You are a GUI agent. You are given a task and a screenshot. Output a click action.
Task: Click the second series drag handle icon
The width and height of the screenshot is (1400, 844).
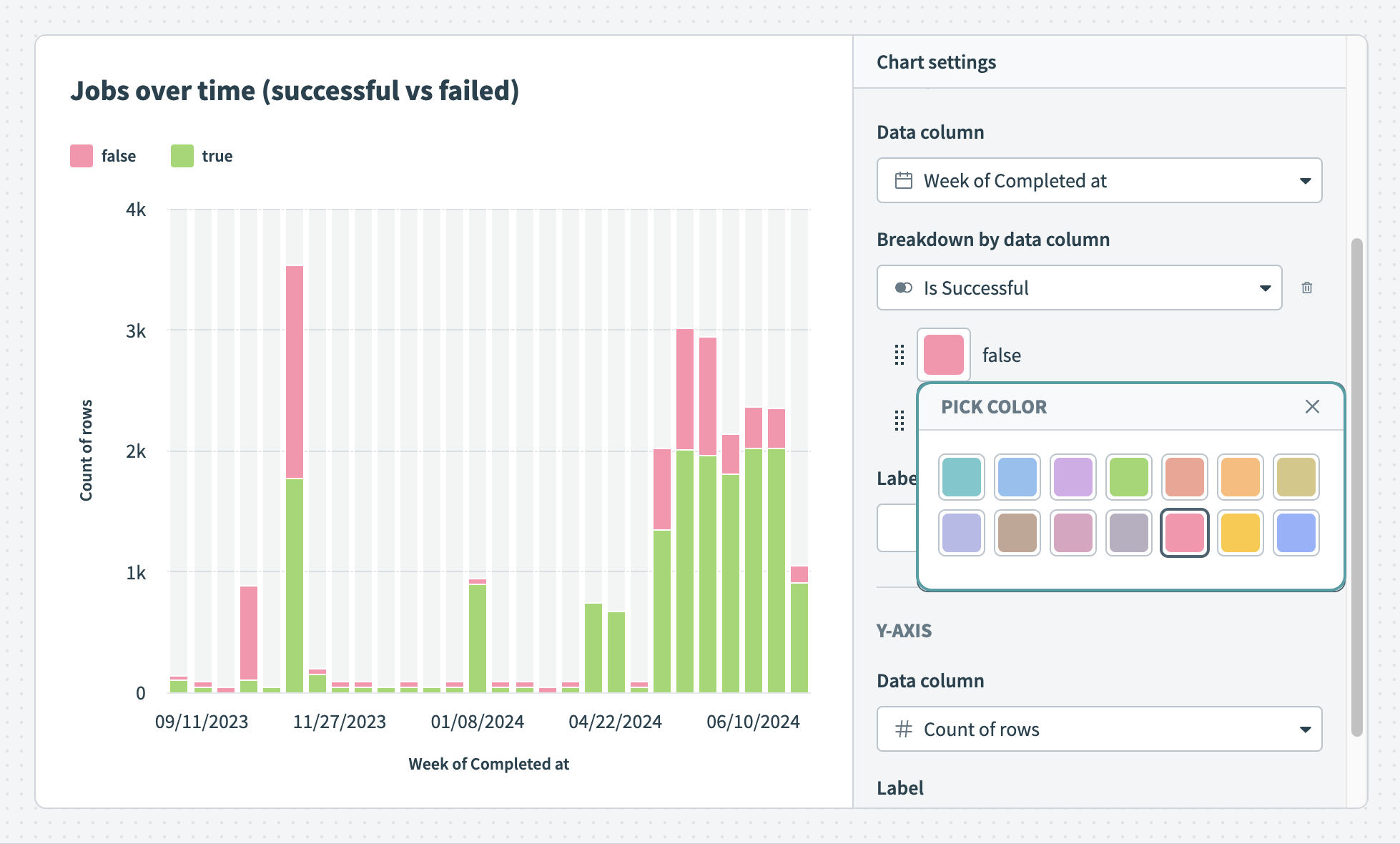[x=899, y=421]
